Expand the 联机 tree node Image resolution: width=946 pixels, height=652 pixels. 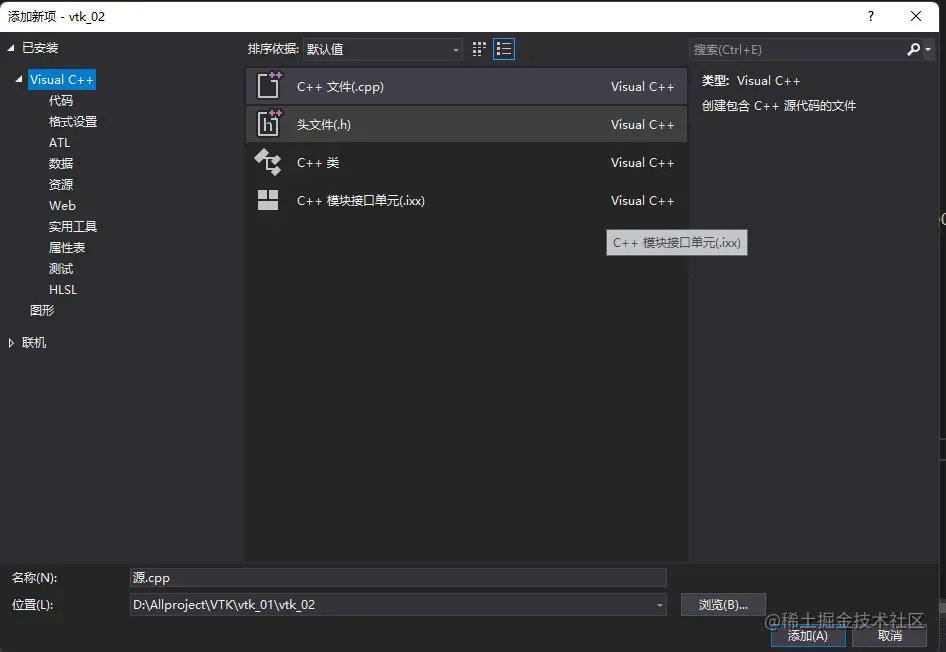pyautogui.click(x=11, y=343)
